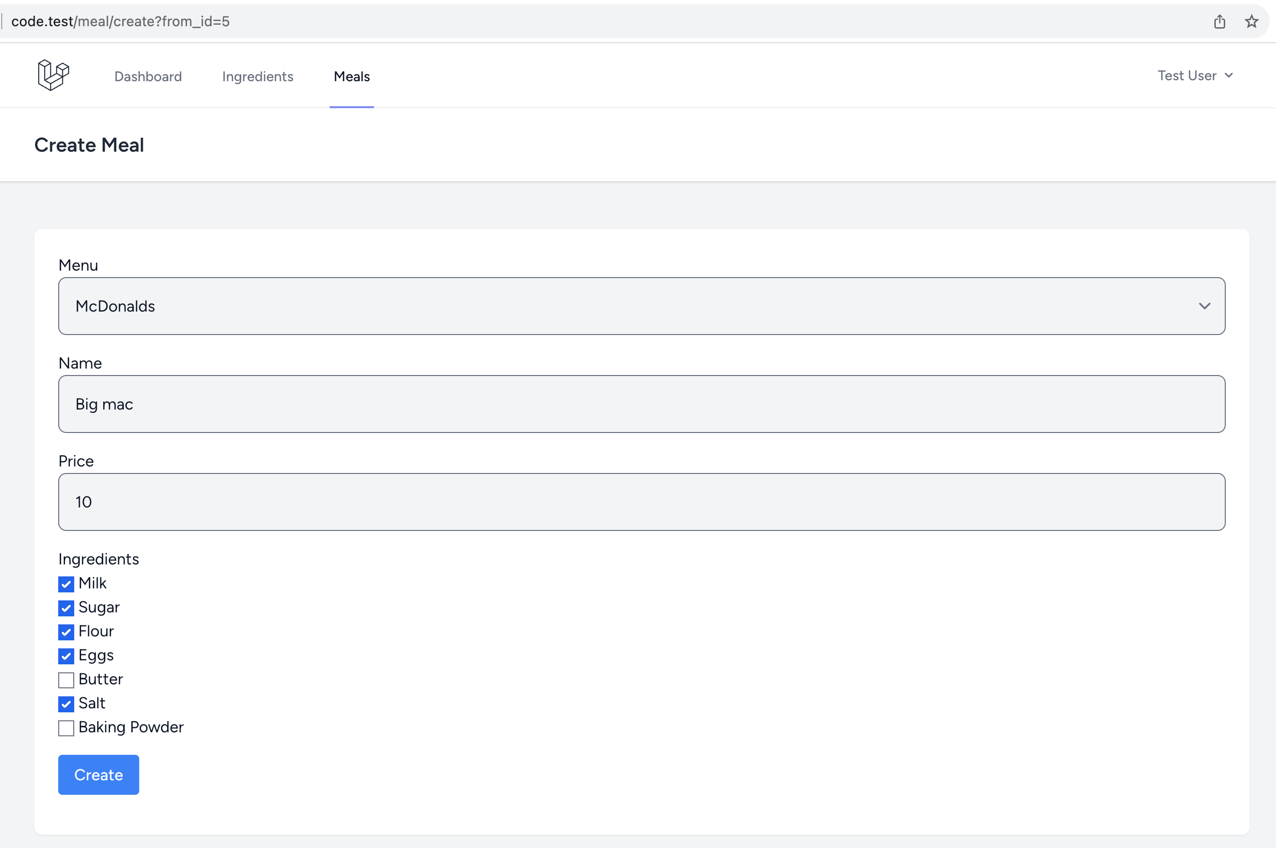
Task: Enable the Baking Powder checkbox
Action: [66, 728]
